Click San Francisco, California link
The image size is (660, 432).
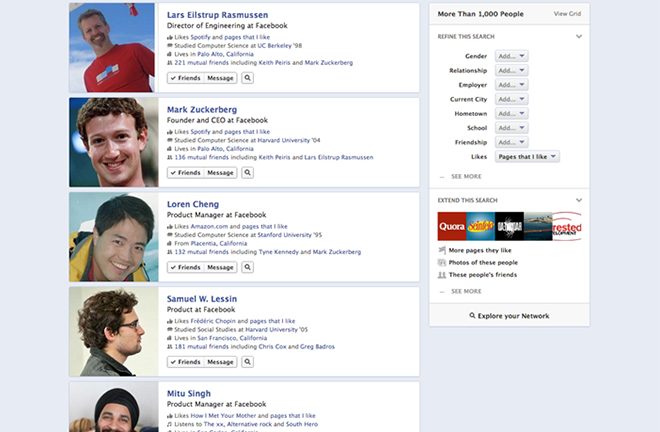[232, 338]
